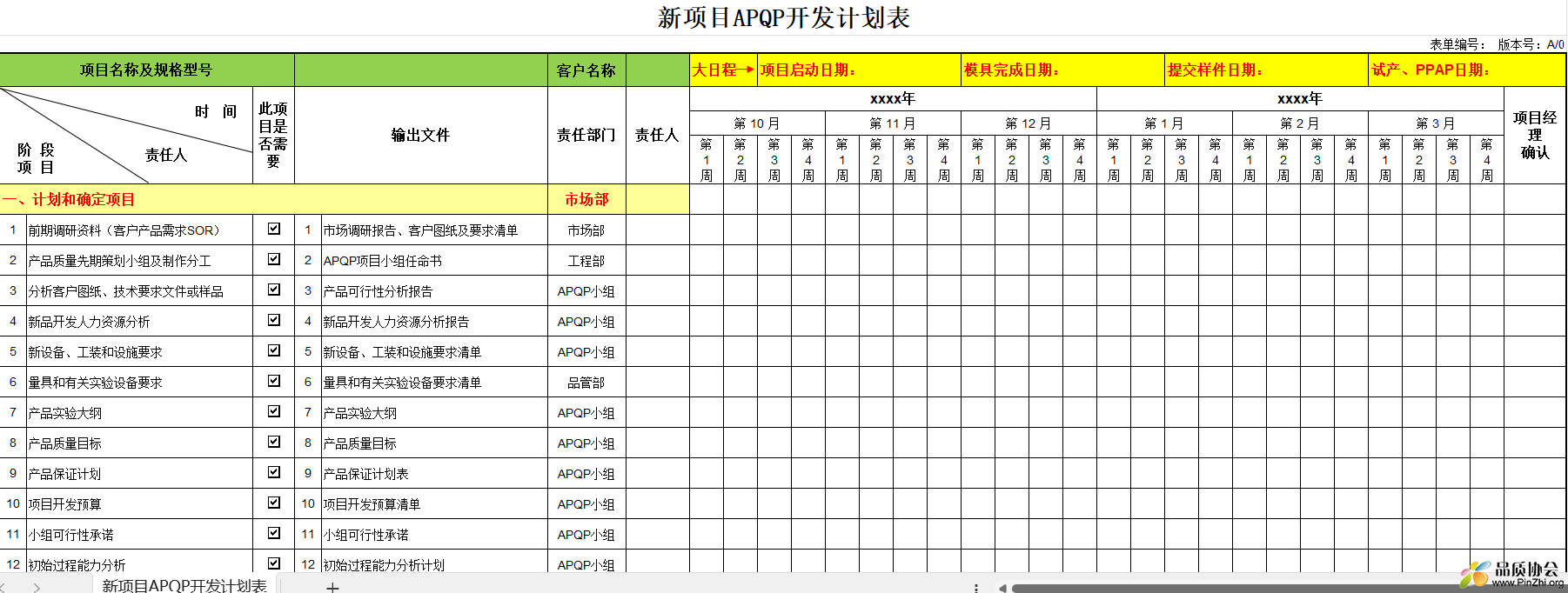Select the cell 产品保证计划表
Image resolution: width=1568 pixels, height=593 pixels.
click(434, 474)
